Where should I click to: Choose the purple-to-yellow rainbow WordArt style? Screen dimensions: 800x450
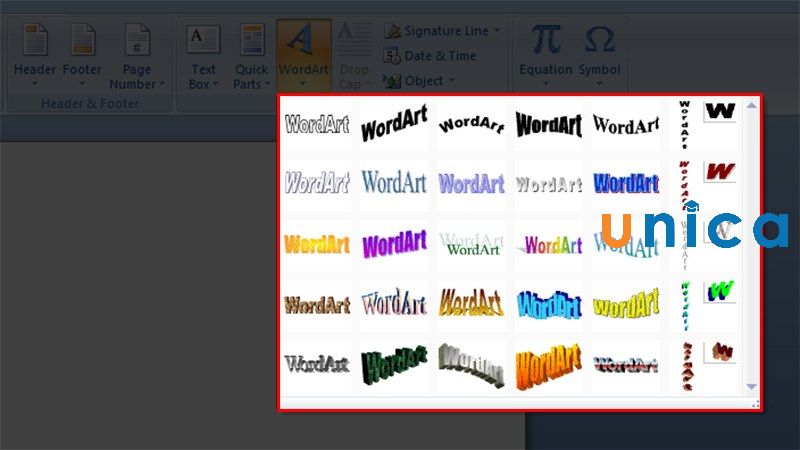click(548, 244)
